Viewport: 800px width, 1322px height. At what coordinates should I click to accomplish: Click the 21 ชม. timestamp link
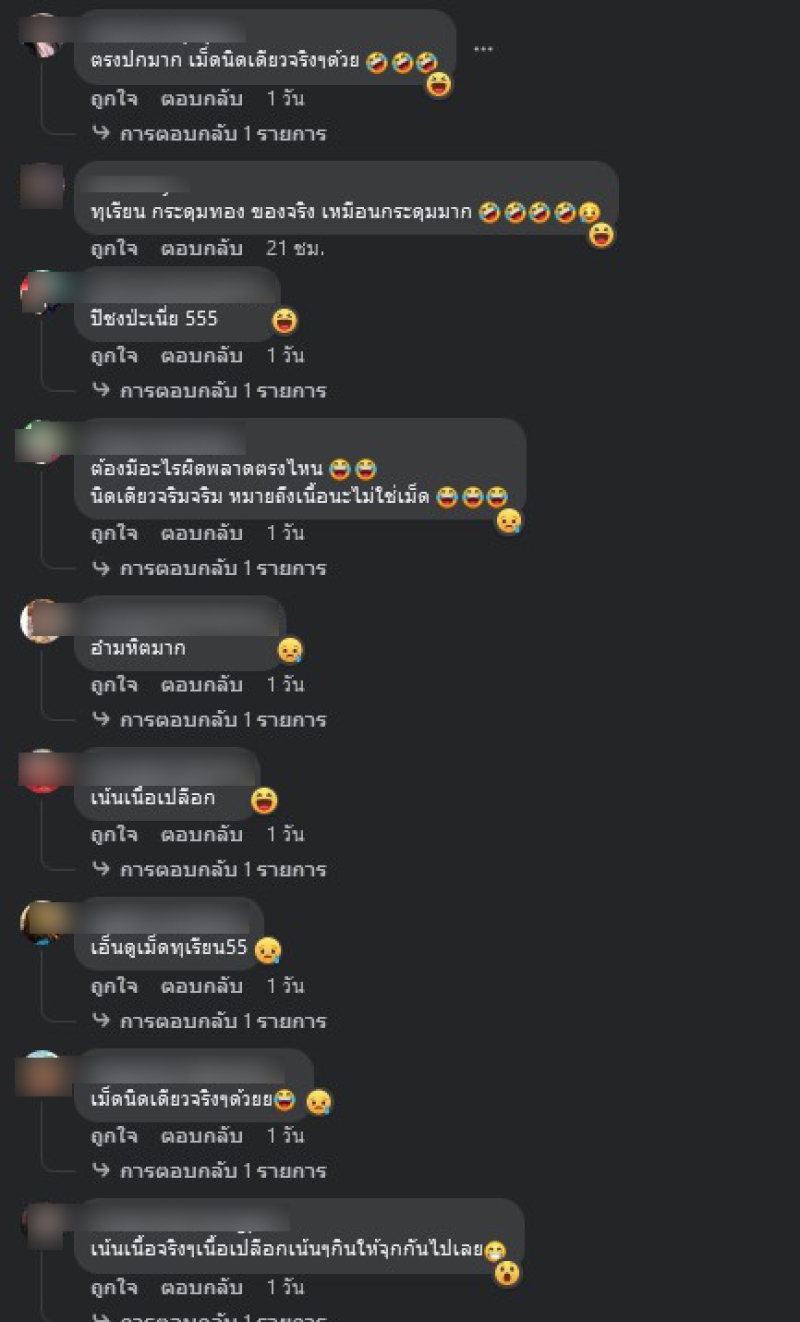point(295,249)
